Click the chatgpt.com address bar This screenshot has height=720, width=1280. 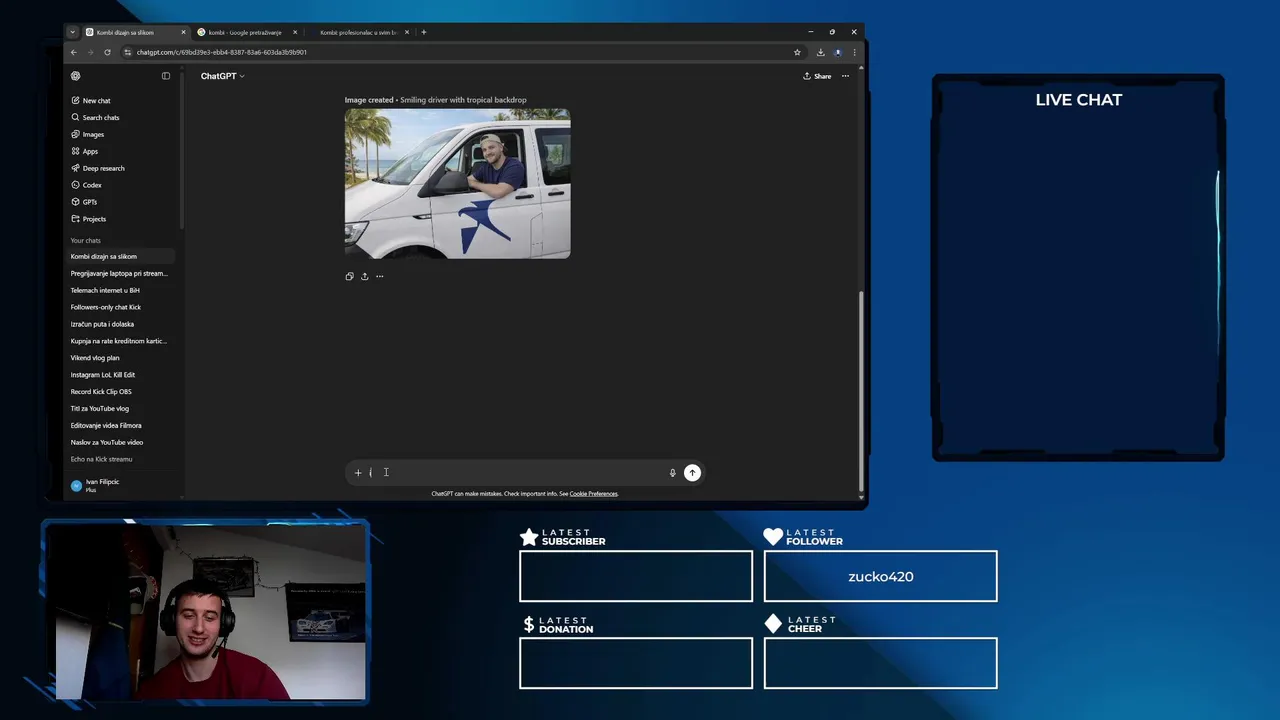pyautogui.click(x=460, y=53)
